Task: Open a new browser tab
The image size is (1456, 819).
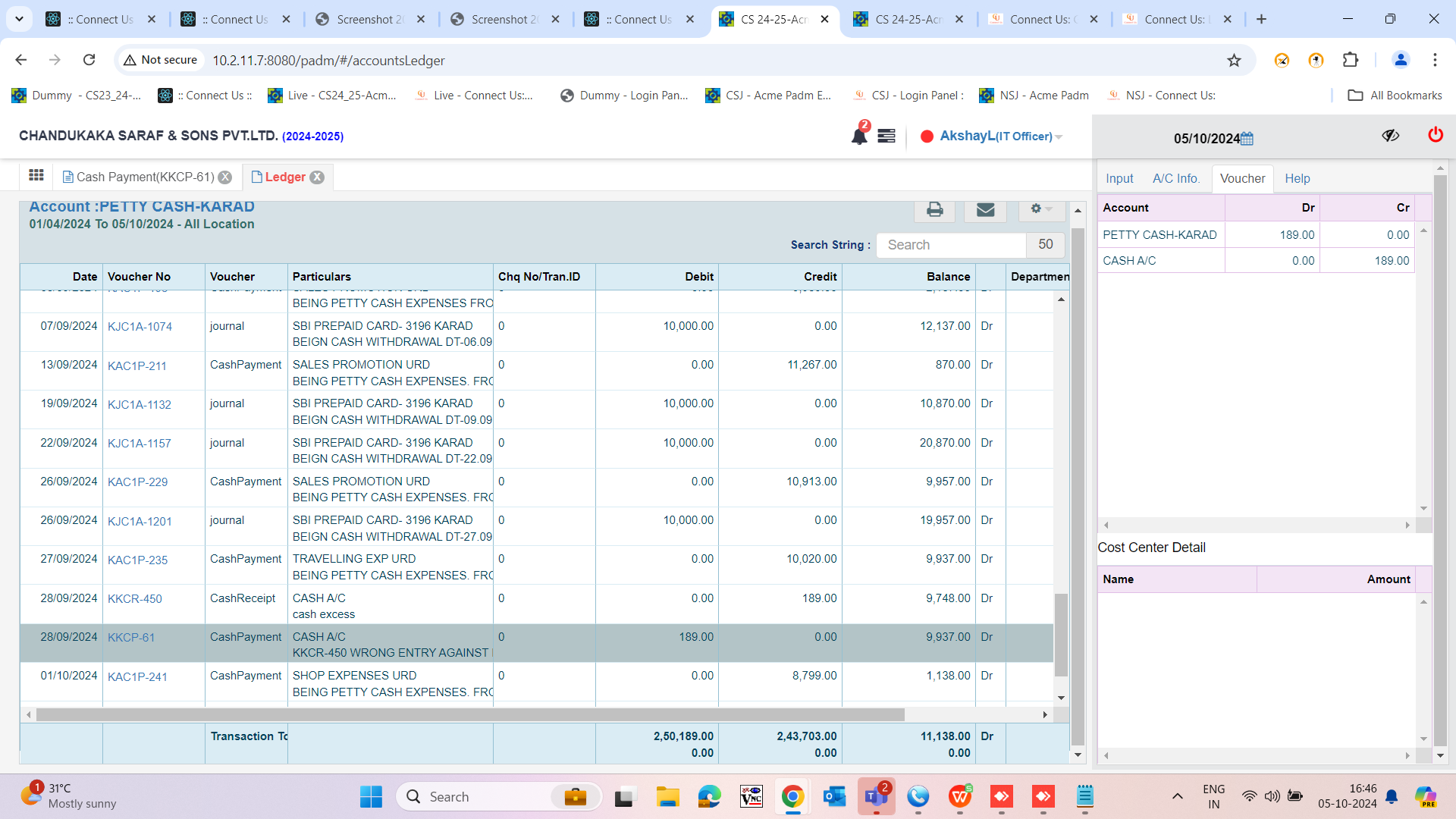Action: click(1261, 19)
